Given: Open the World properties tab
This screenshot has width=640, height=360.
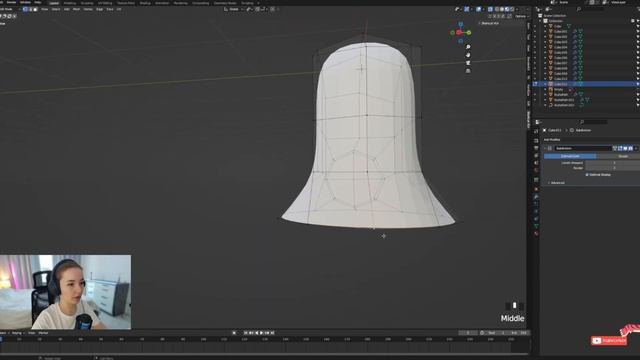Looking at the screenshot, I should [536, 170].
